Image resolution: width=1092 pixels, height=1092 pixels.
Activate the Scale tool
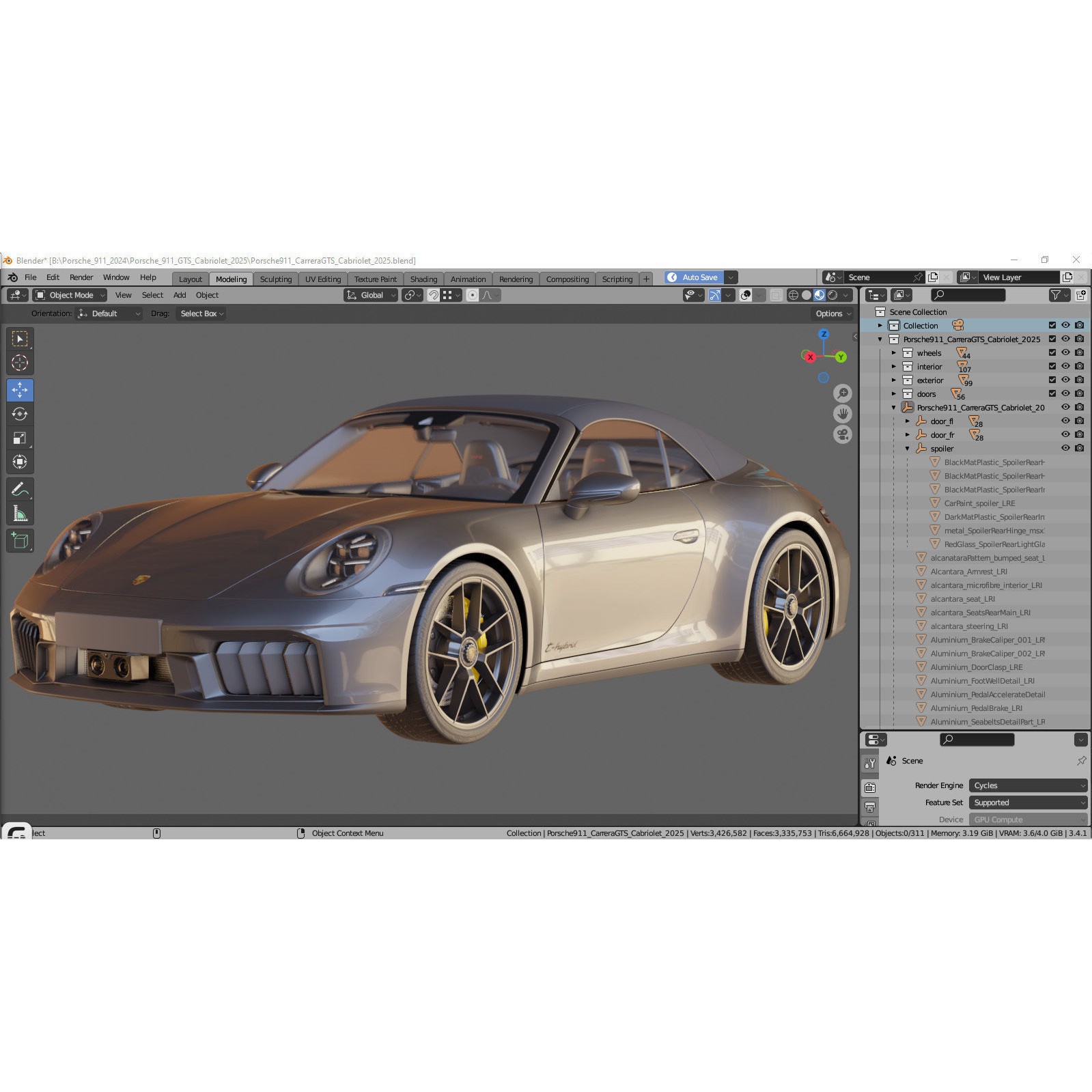pos(20,438)
